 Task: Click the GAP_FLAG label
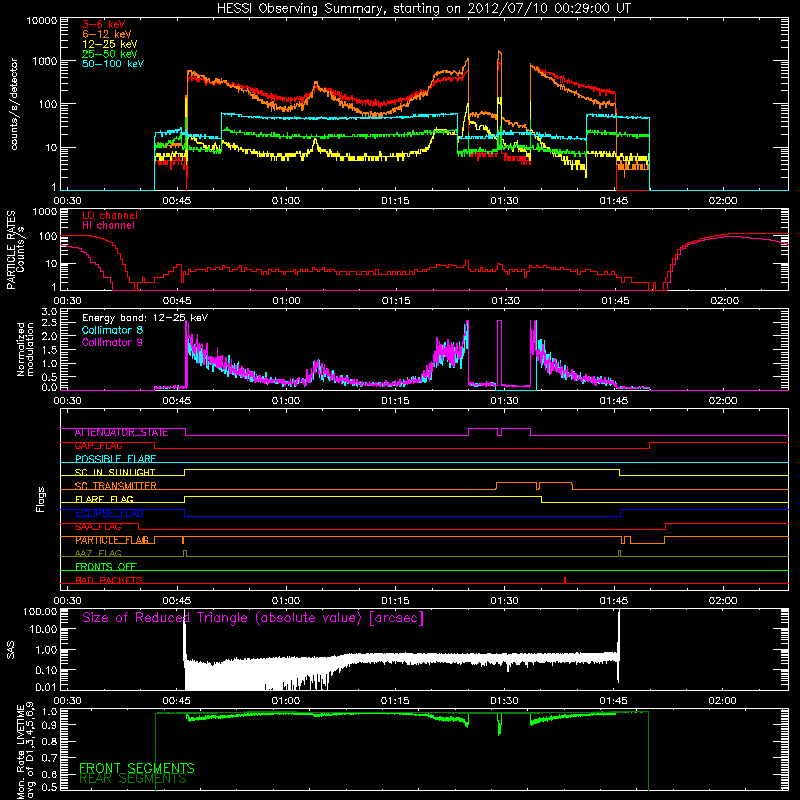click(98, 445)
